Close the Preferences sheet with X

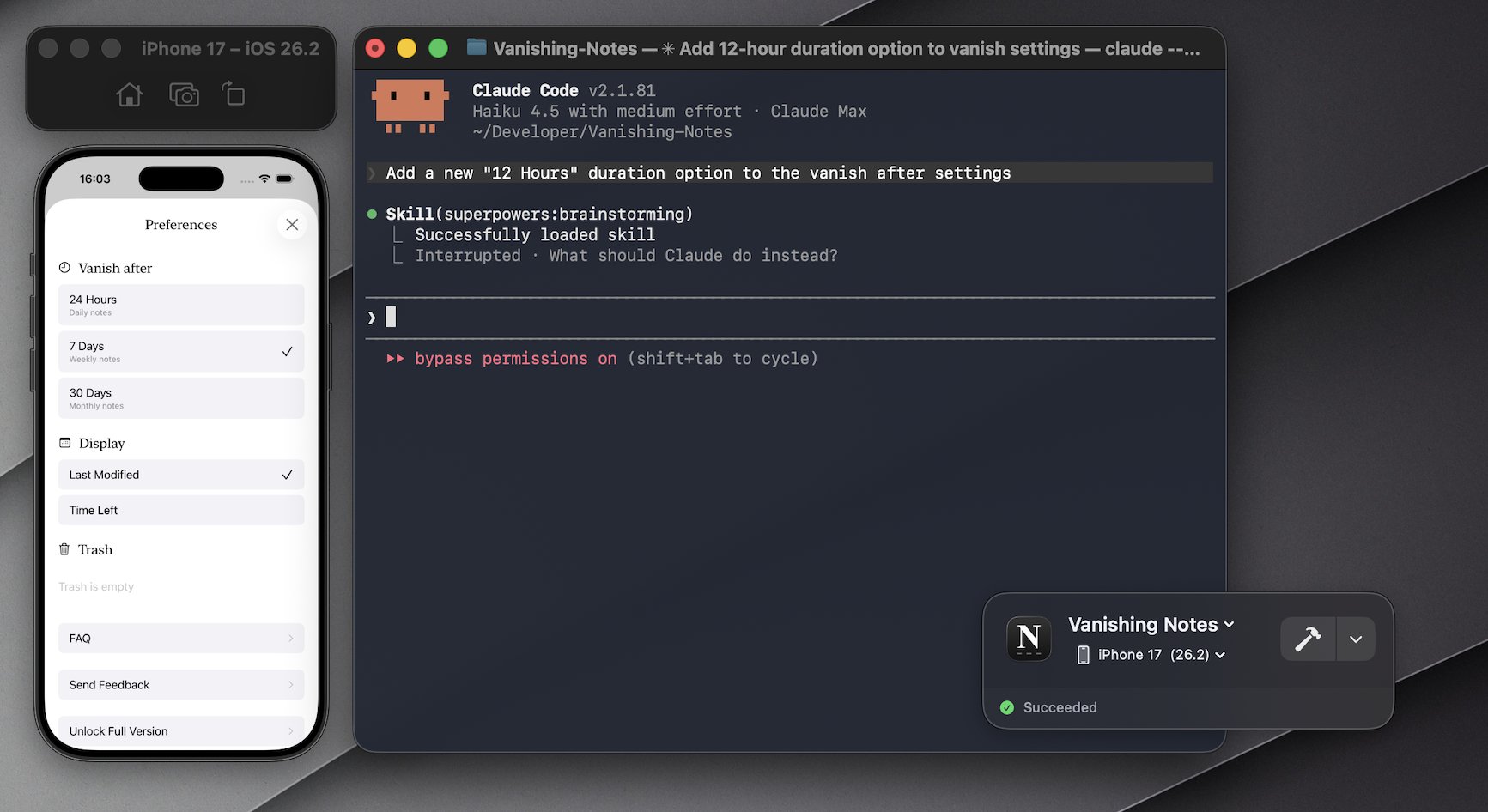tap(292, 225)
